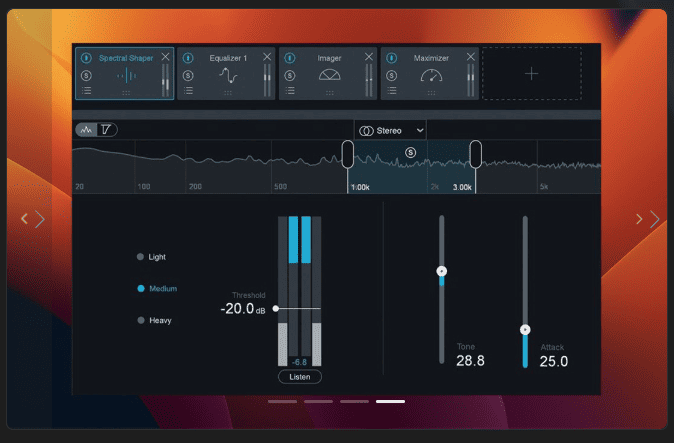The image size is (674, 443).
Task: Click the Imager gain meter
Action: (x=369, y=80)
